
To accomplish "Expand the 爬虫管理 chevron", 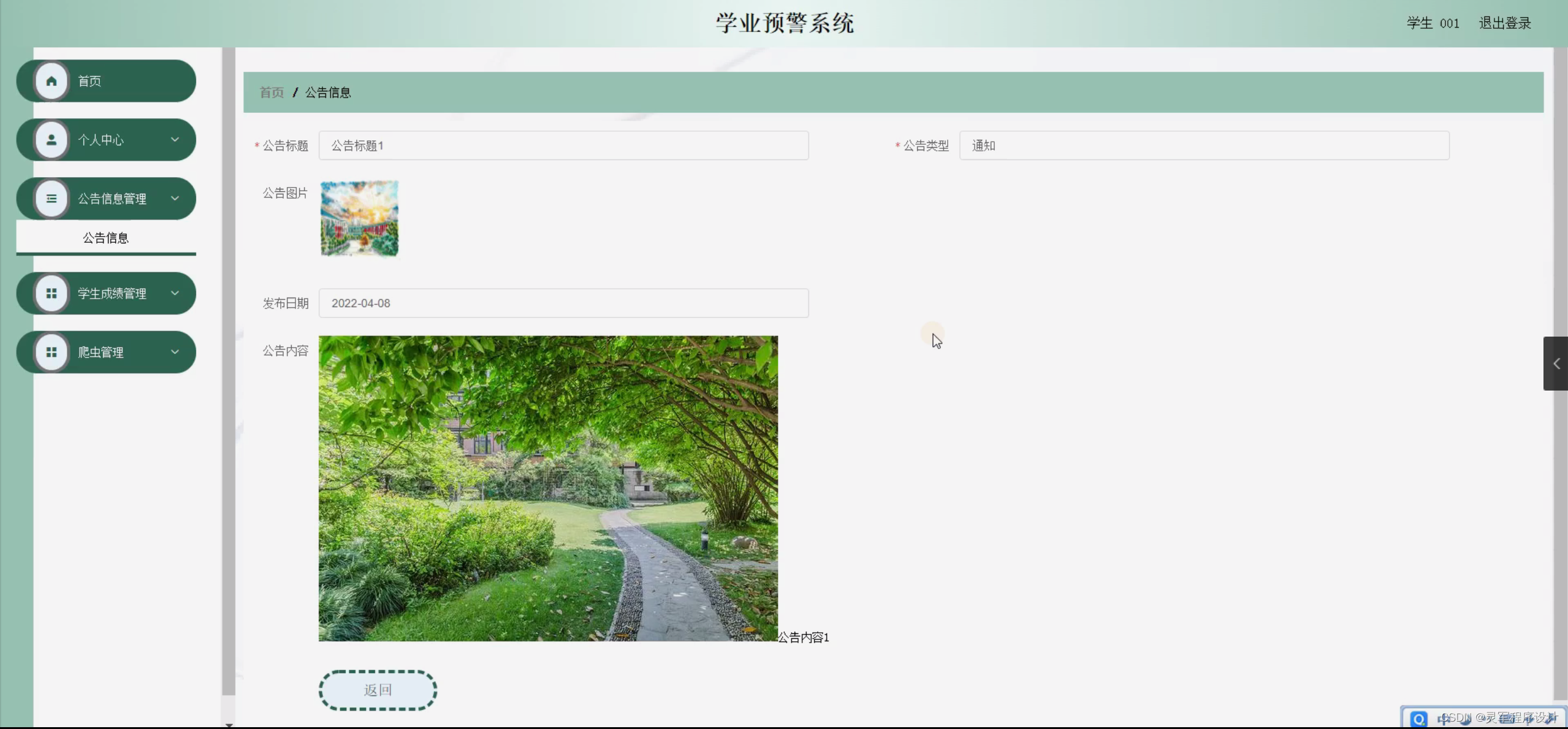I will [x=175, y=352].
